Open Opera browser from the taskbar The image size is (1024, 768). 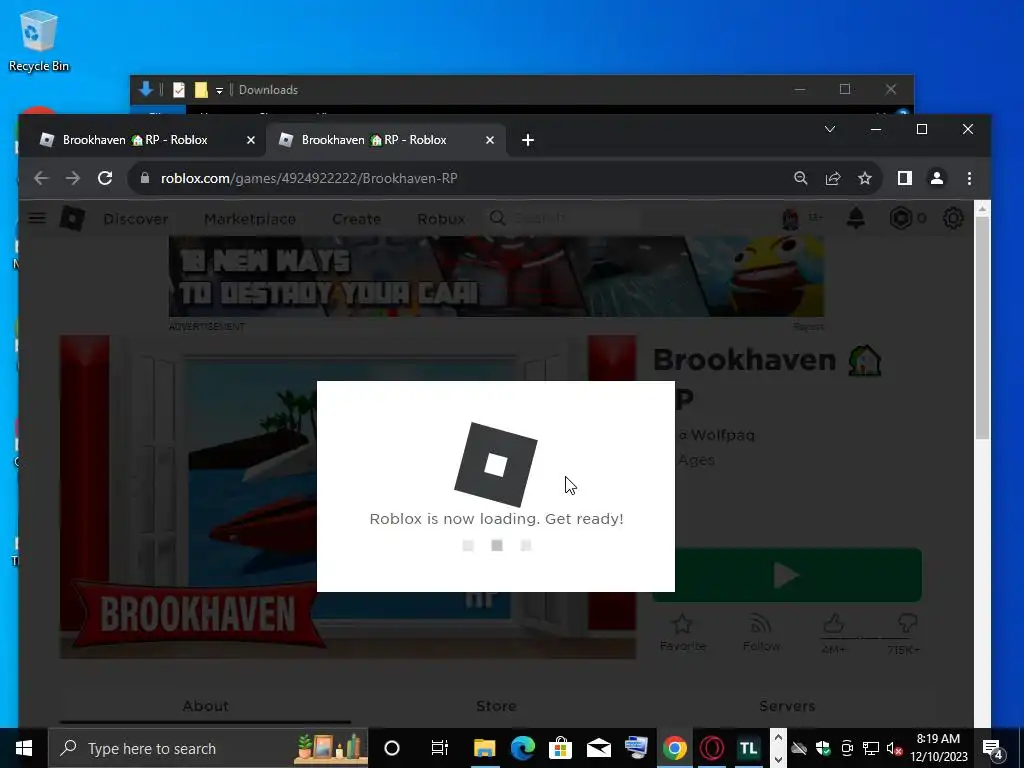pos(711,748)
